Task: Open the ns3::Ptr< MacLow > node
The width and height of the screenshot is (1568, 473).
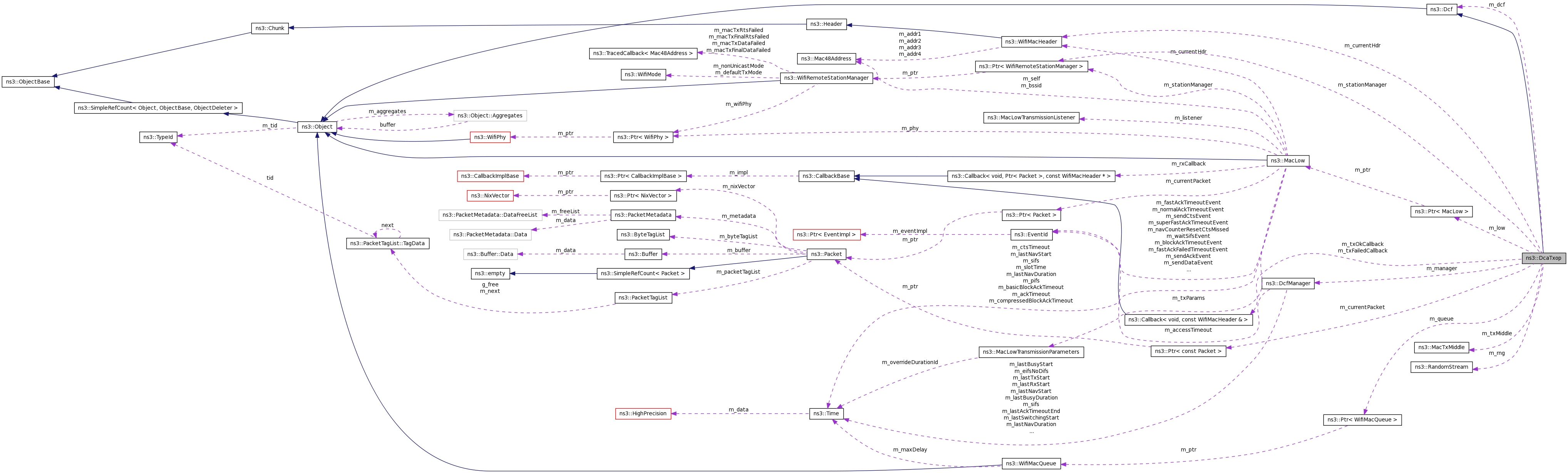Action: click(1441, 212)
